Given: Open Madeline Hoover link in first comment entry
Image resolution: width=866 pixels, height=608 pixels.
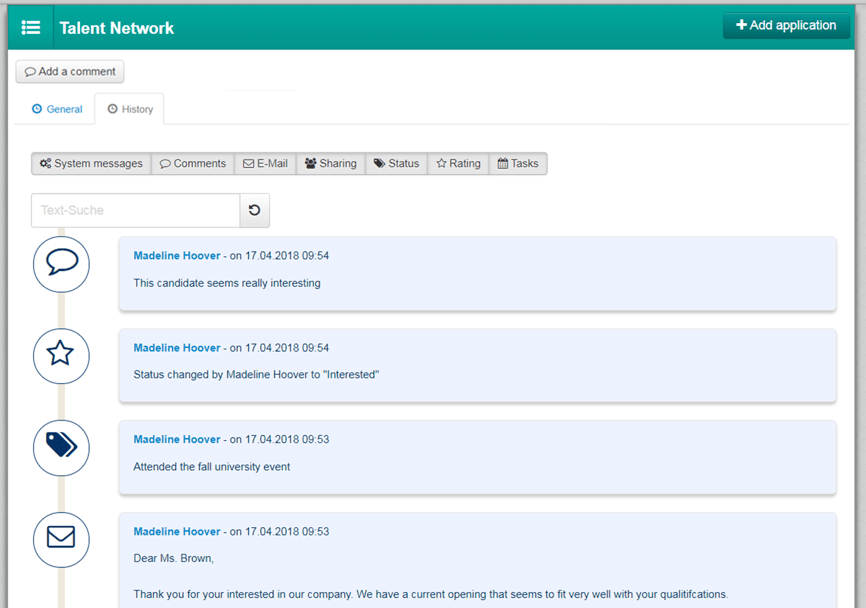Looking at the screenshot, I should (x=177, y=256).
